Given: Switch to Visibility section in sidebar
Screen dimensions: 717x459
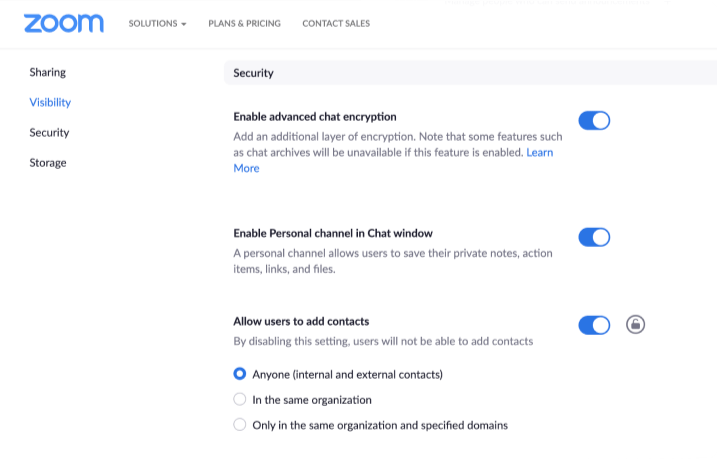Looking at the screenshot, I should [x=50, y=102].
